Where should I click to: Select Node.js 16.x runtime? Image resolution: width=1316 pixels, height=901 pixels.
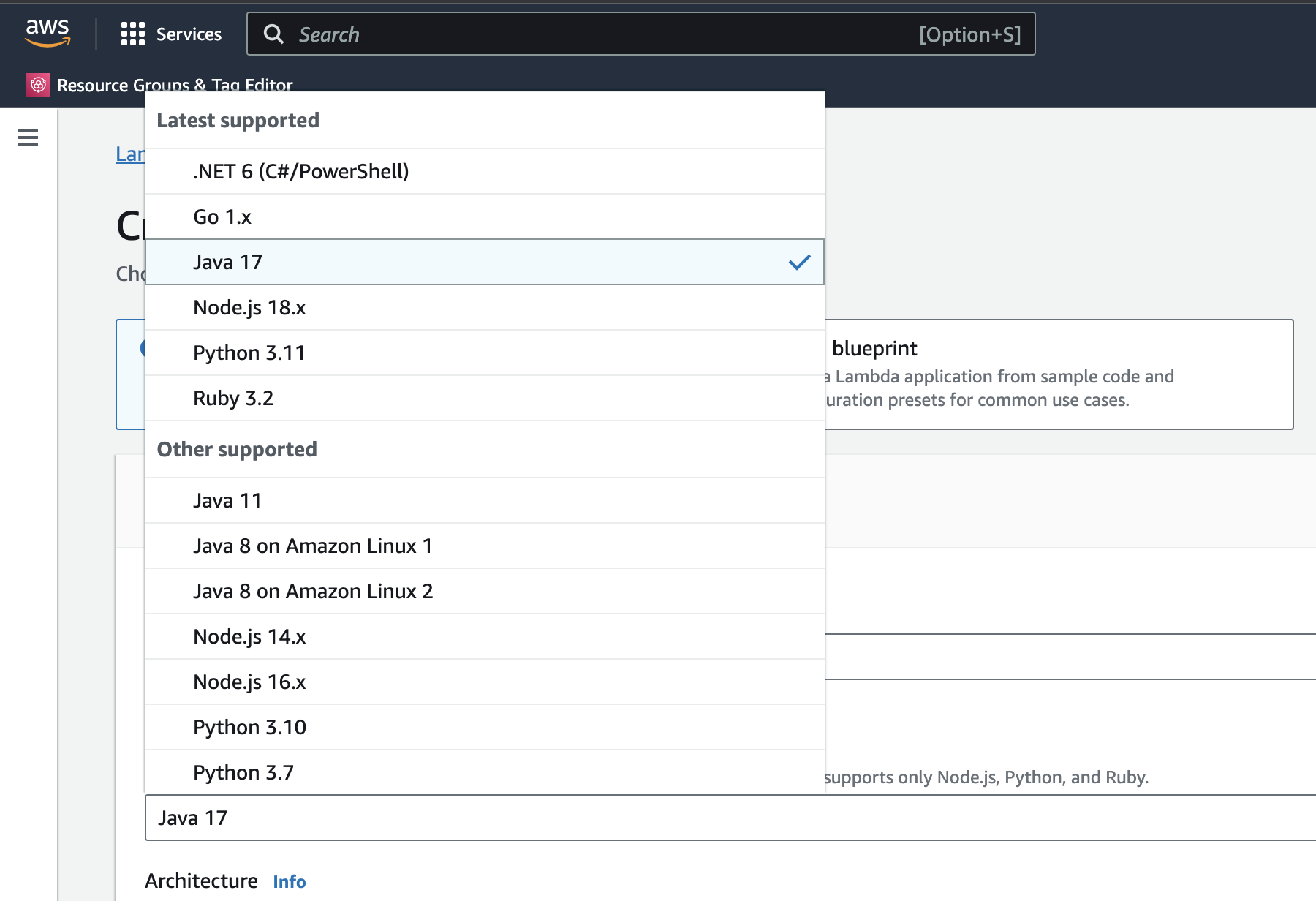click(485, 682)
